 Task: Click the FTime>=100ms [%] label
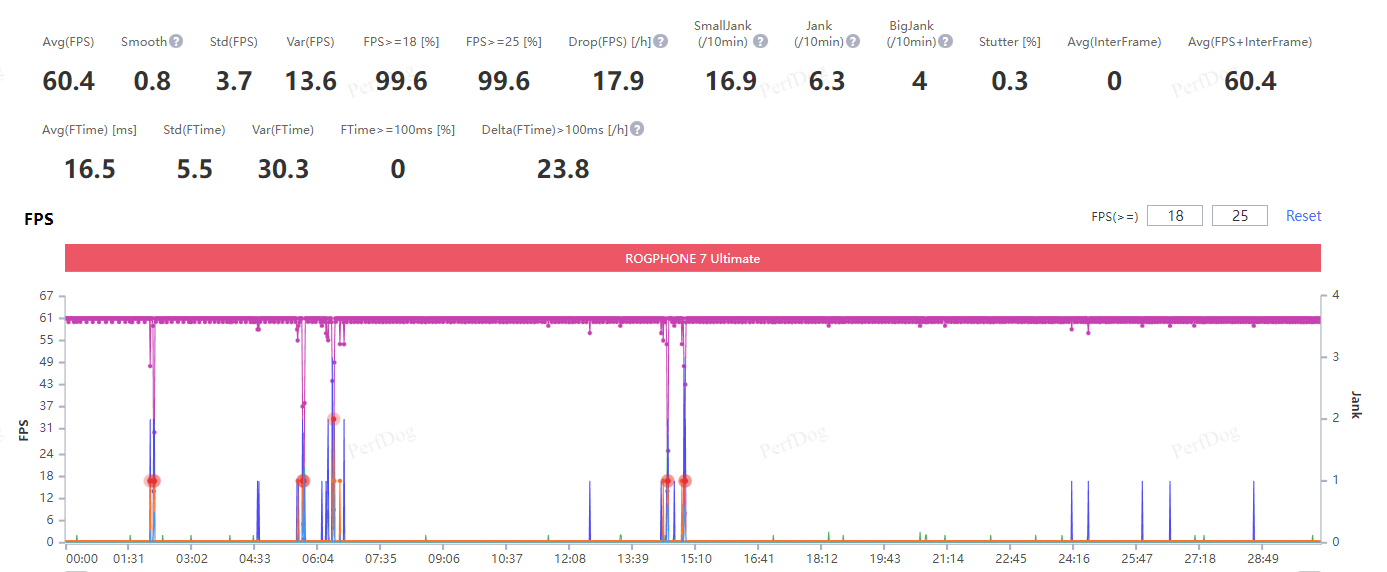[x=398, y=129]
